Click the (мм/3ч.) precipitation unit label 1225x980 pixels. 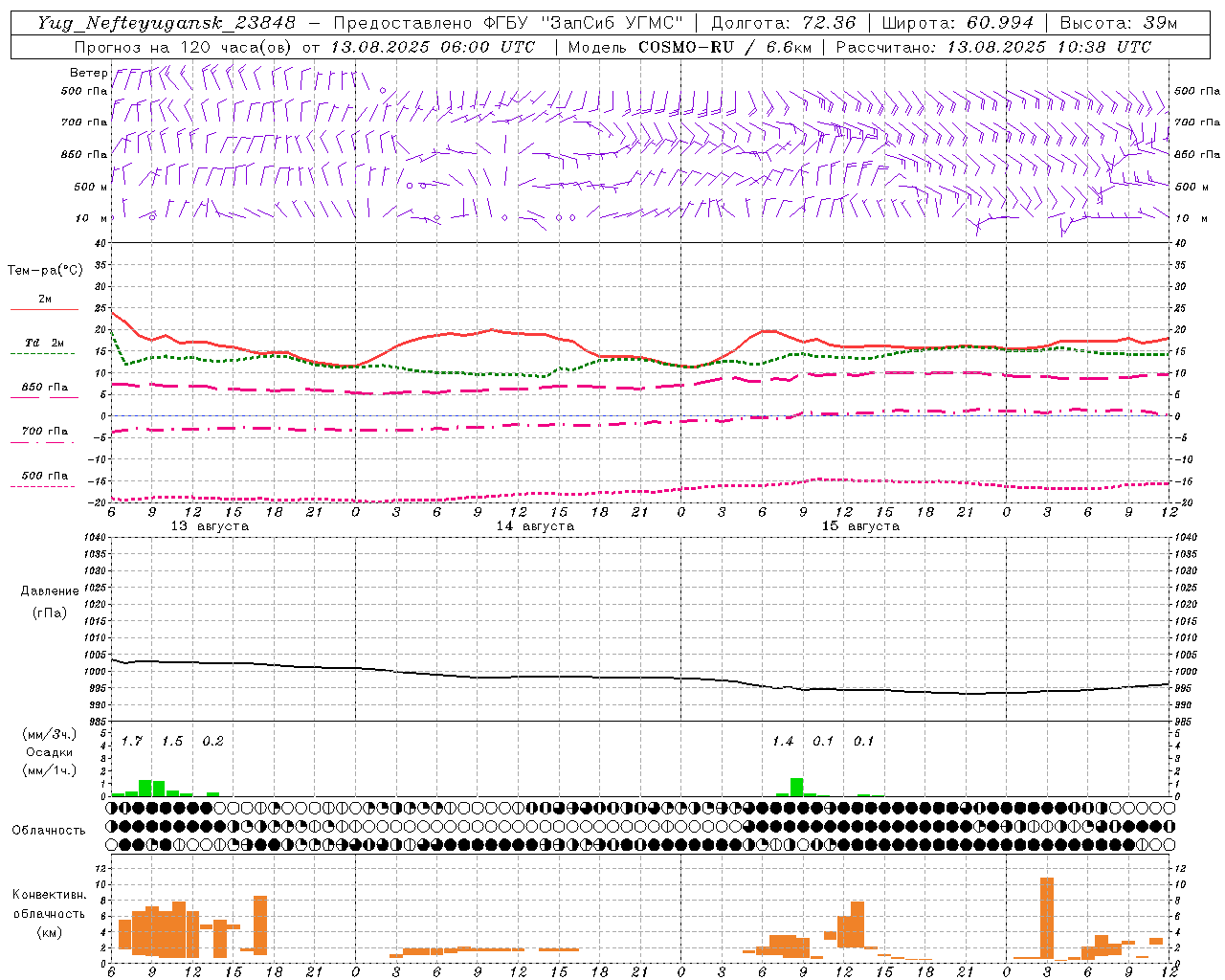click(x=50, y=735)
